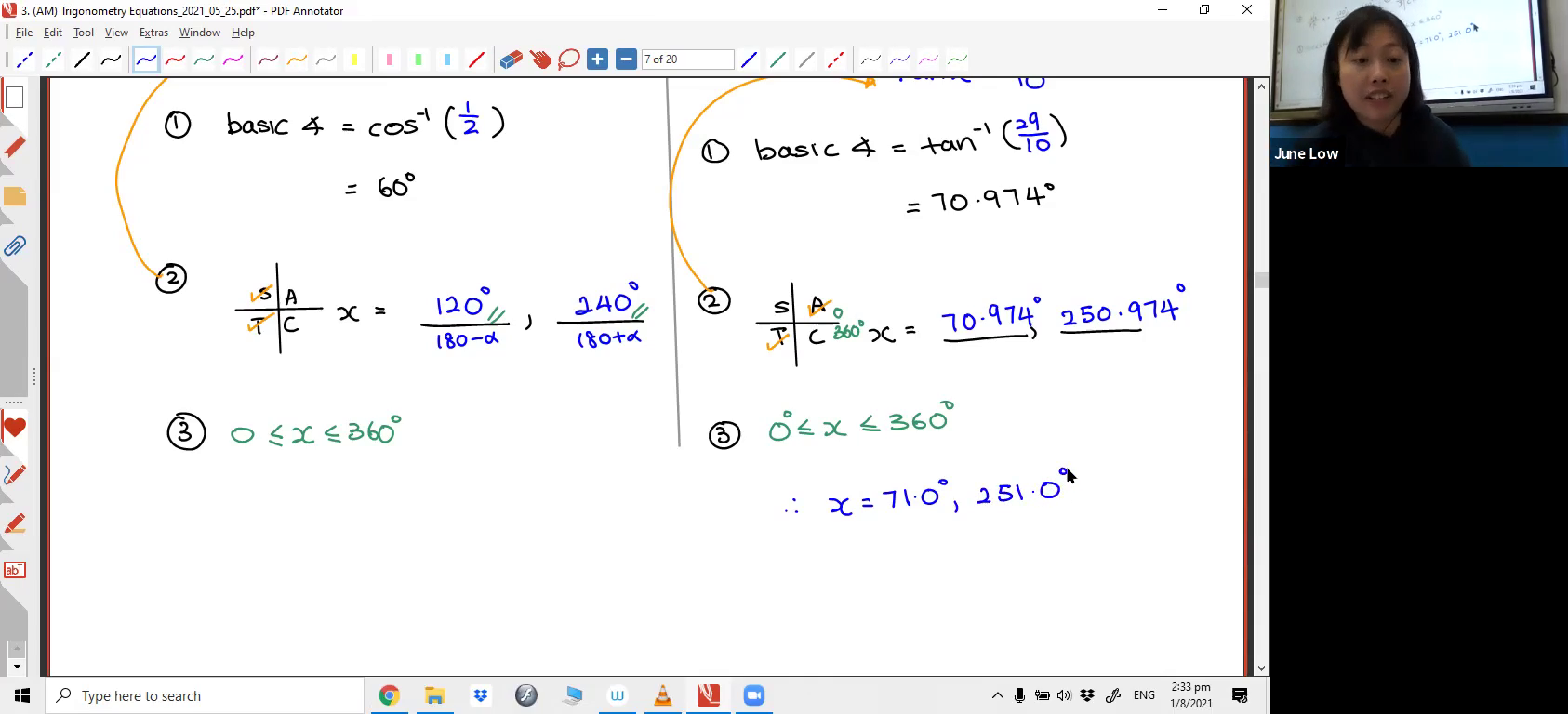
Task: Open the Windows Start menu
Action: (x=22, y=695)
